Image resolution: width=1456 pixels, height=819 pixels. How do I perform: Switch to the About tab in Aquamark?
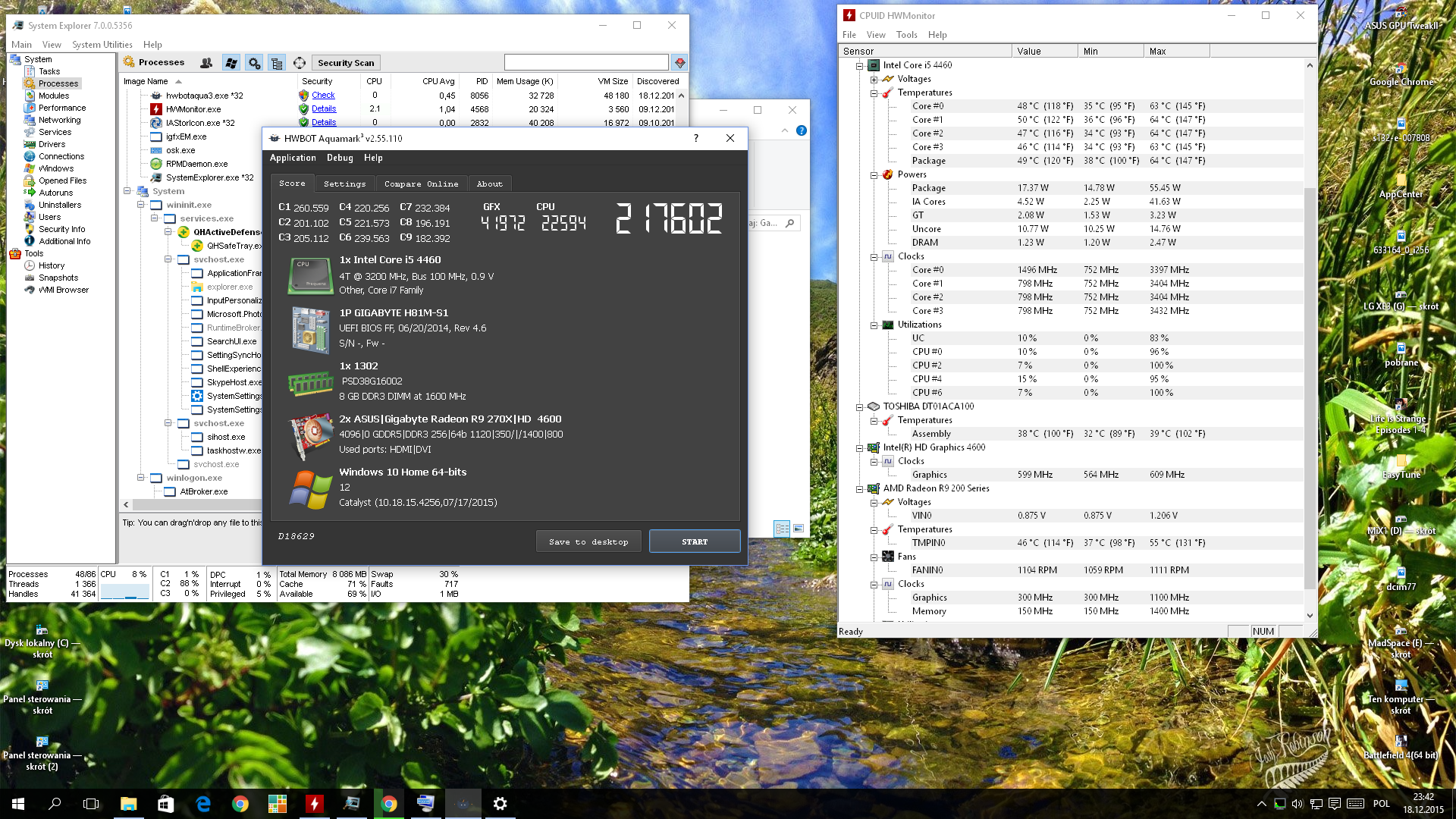tap(489, 184)
